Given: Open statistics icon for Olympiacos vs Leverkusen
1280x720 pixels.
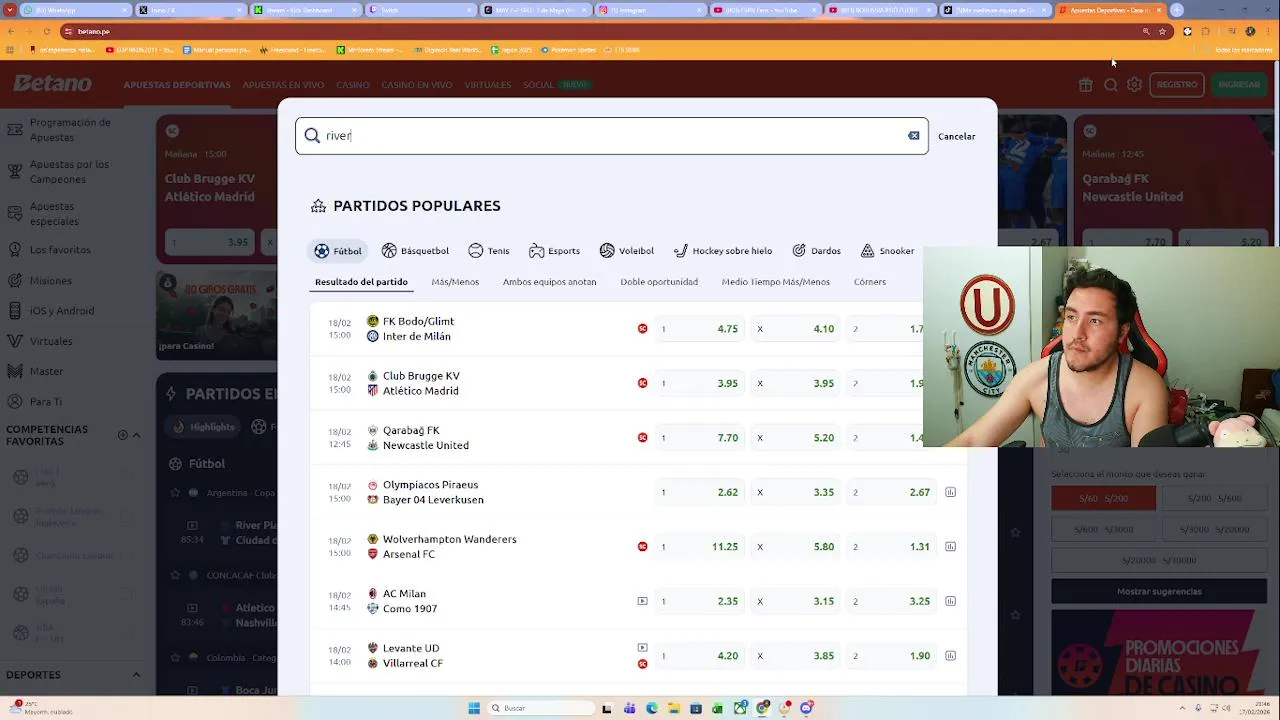Looking at the screenshot, I should pos(950,492).
